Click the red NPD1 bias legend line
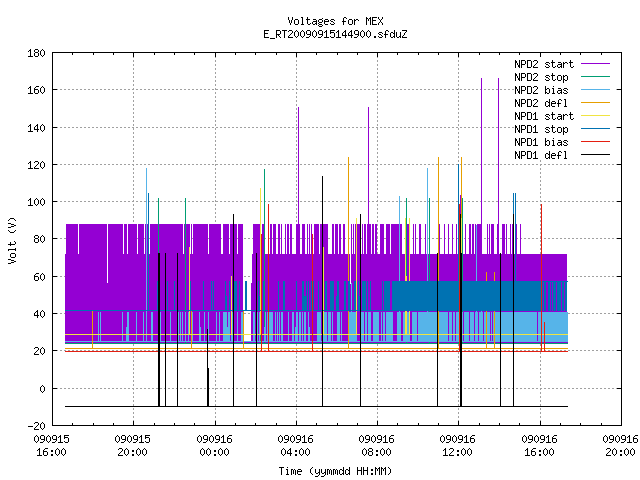Screen dimensions: 640x480 pos(595,142)
